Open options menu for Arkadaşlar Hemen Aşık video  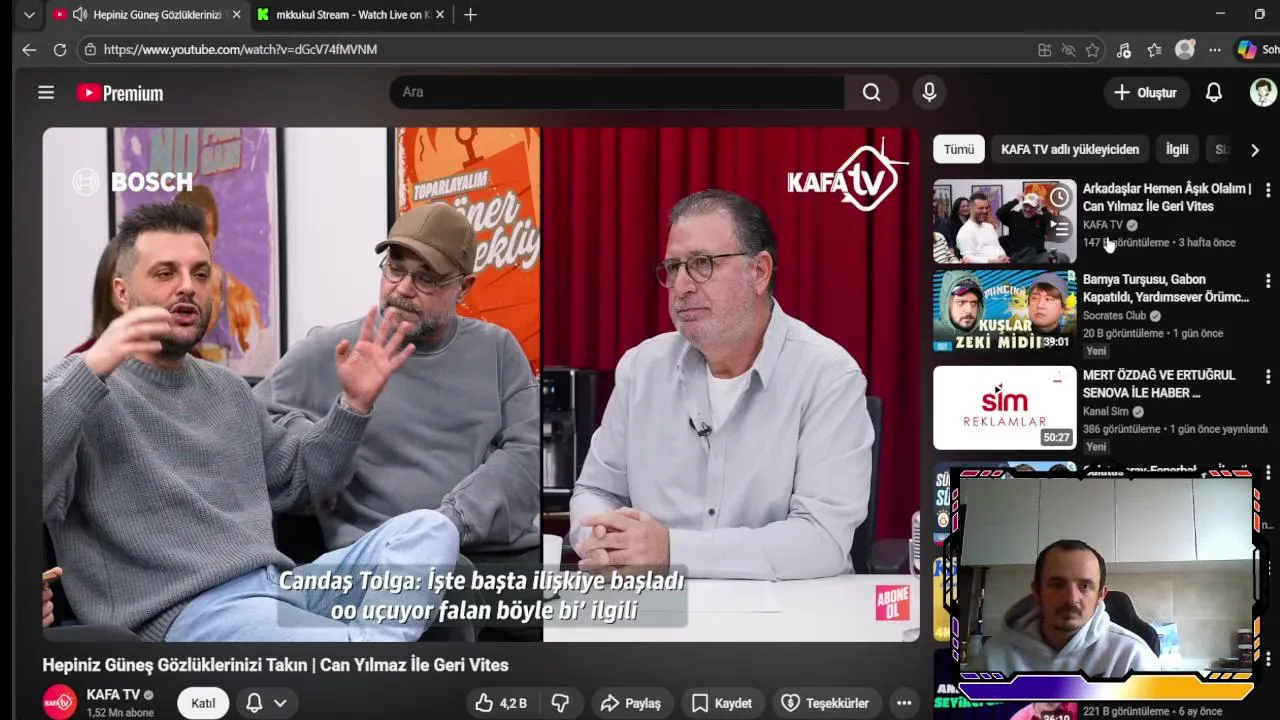[1268, 190]
